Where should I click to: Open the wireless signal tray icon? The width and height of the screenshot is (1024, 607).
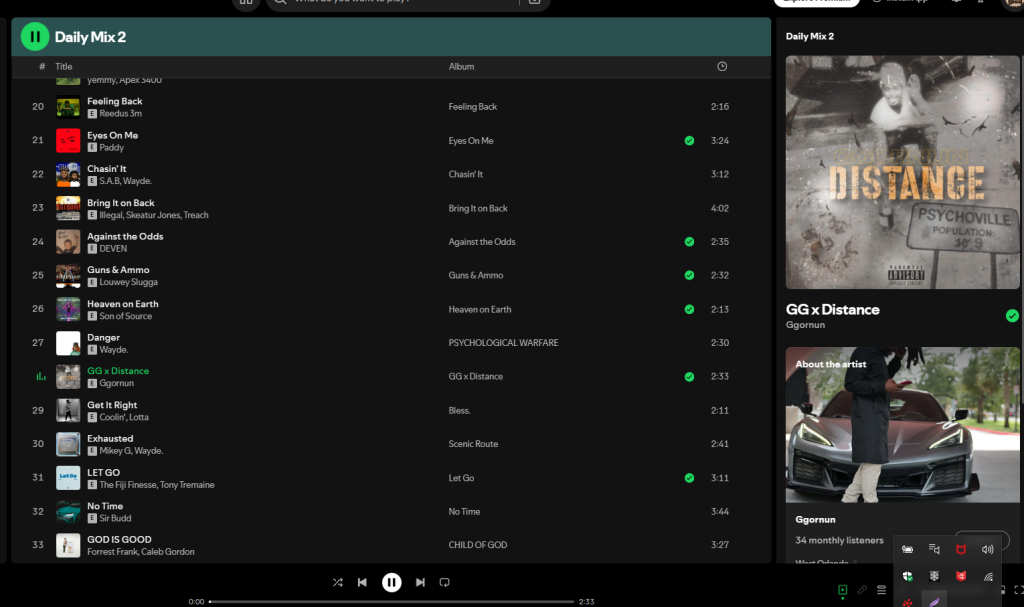[988, 576]
